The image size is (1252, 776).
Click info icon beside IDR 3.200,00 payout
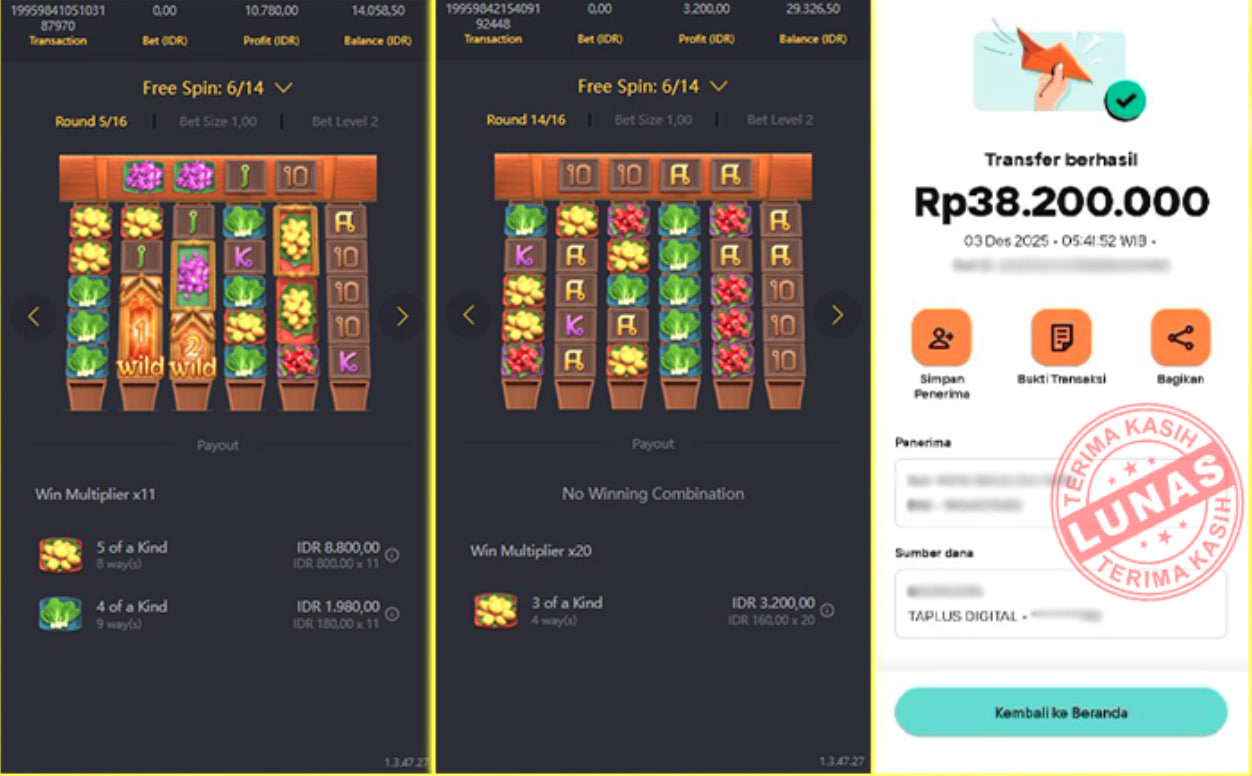tap(827, 610)
